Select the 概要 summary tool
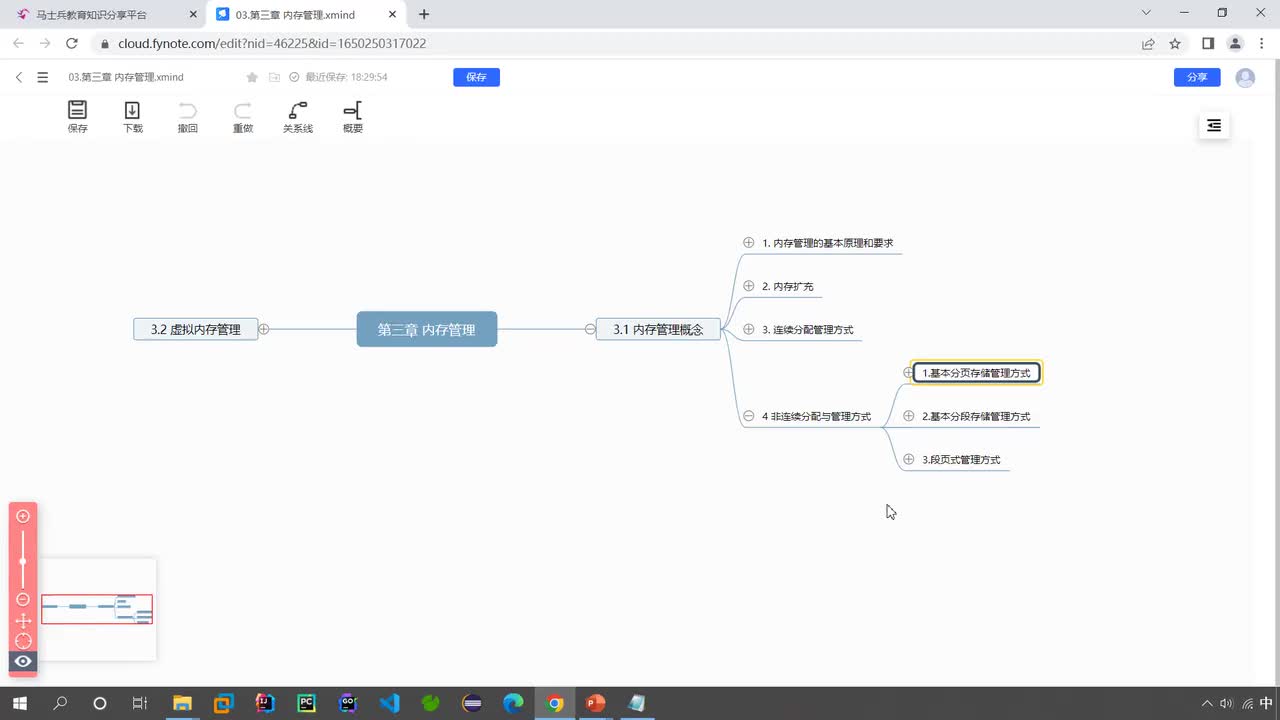The height and width of the screenshot is (720, 1280). 352,116
